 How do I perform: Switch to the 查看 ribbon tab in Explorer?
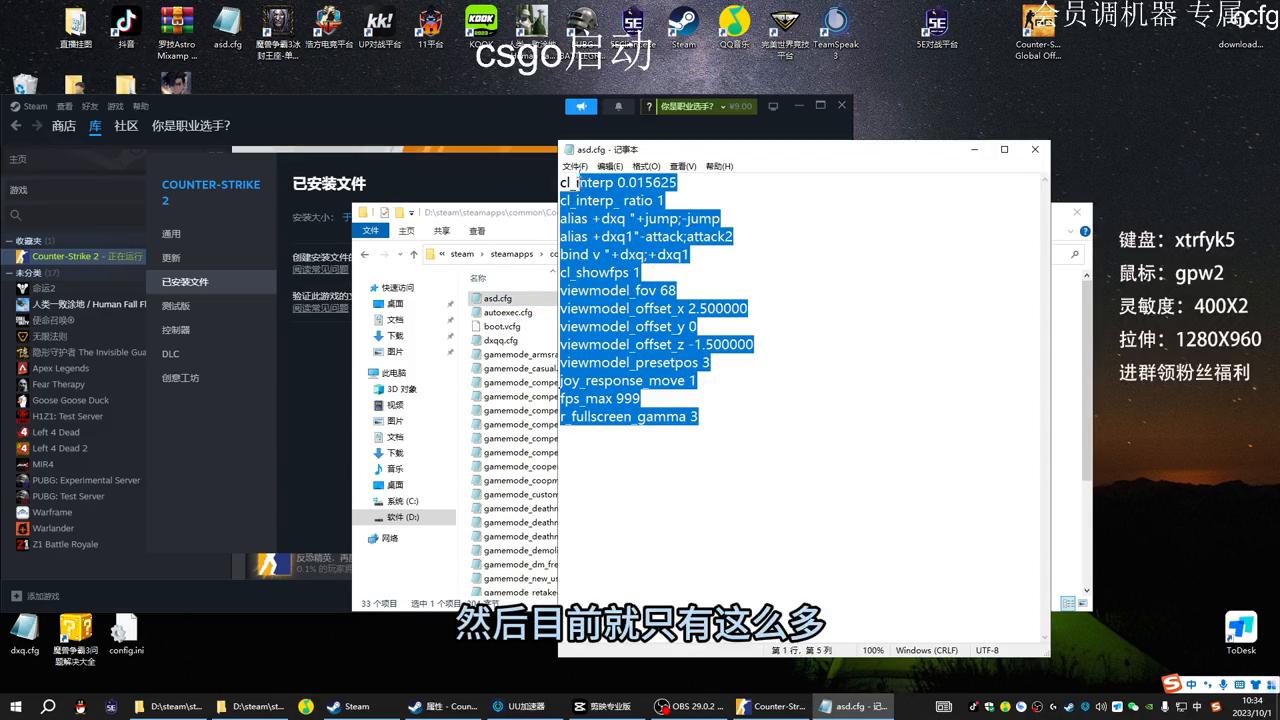[x=477, y=230]
